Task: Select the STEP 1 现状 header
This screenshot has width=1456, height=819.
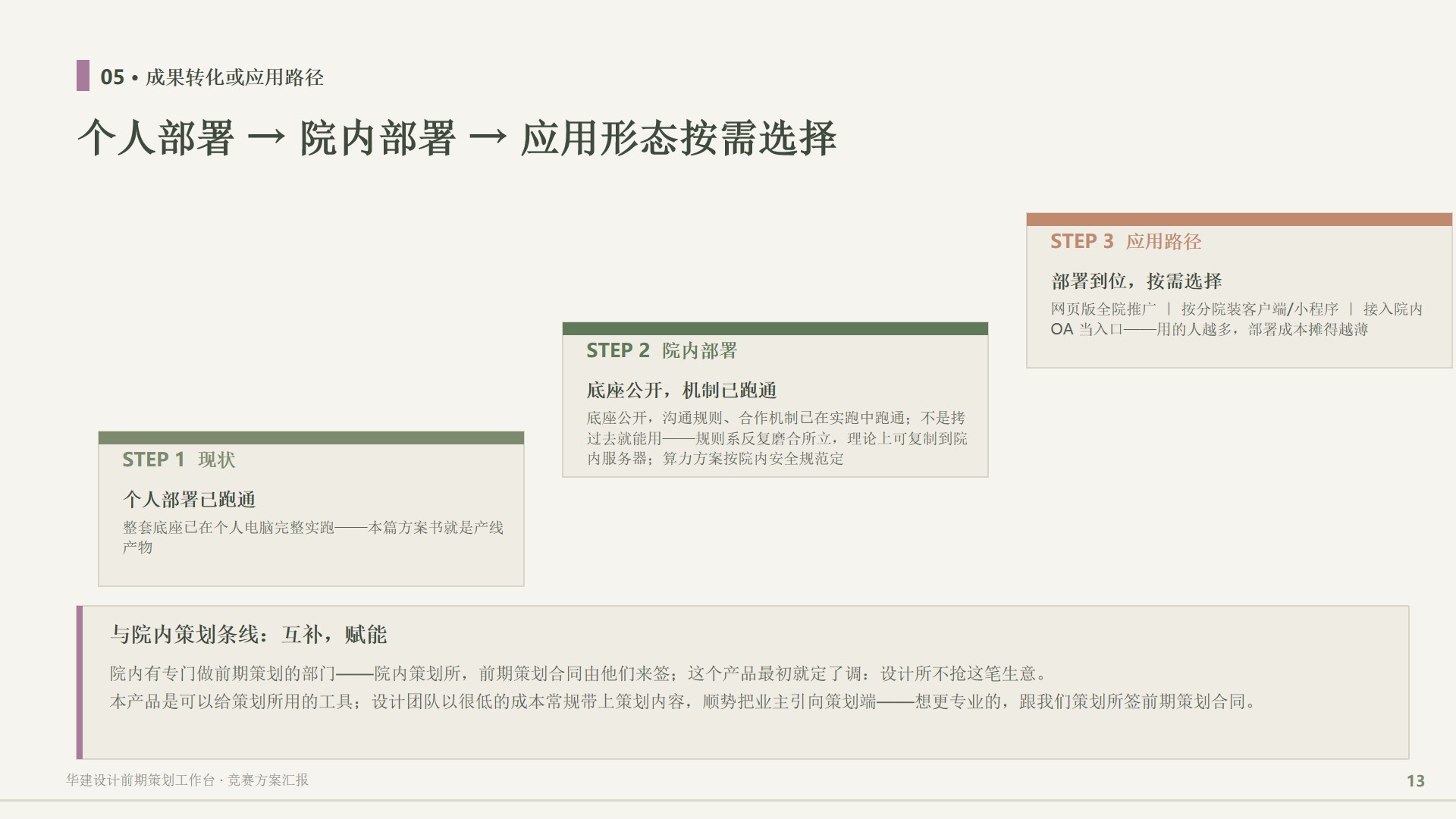Action: (178, 460)
